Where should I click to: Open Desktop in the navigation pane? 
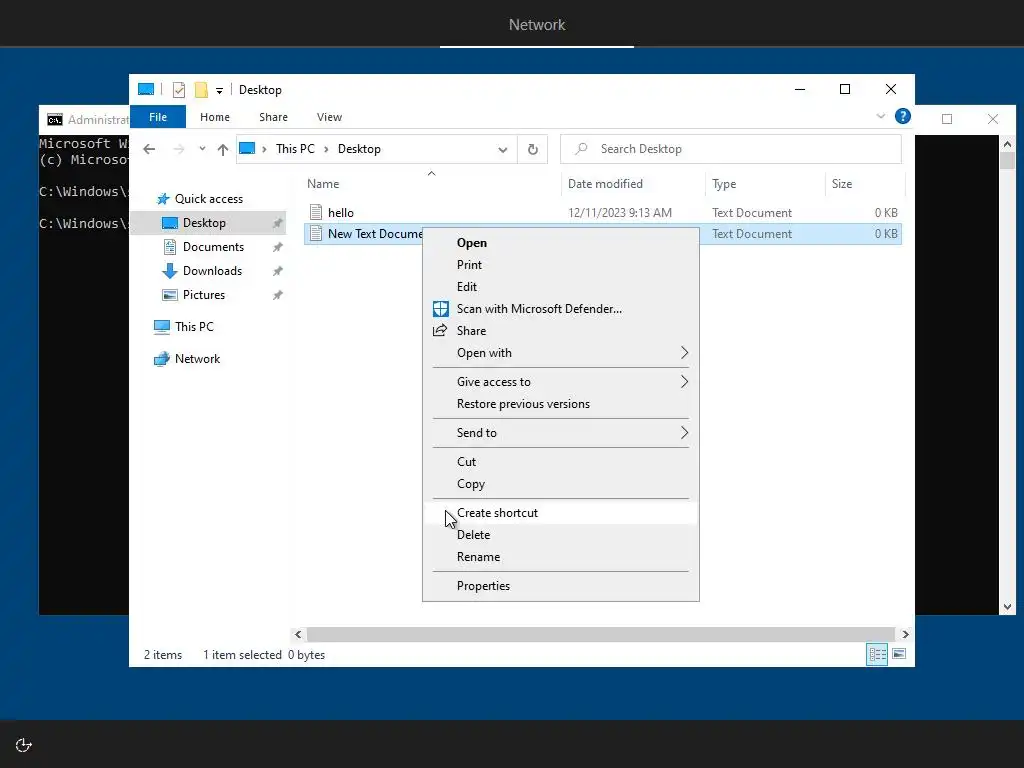tap(204, 223)
